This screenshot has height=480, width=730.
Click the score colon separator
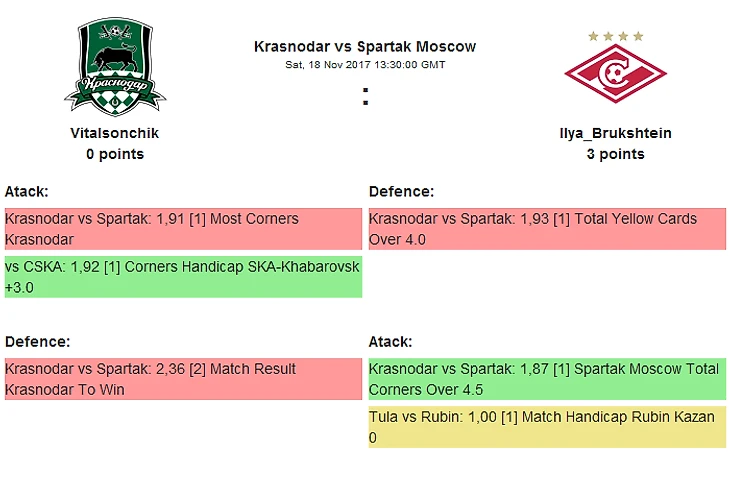(365, 96)
